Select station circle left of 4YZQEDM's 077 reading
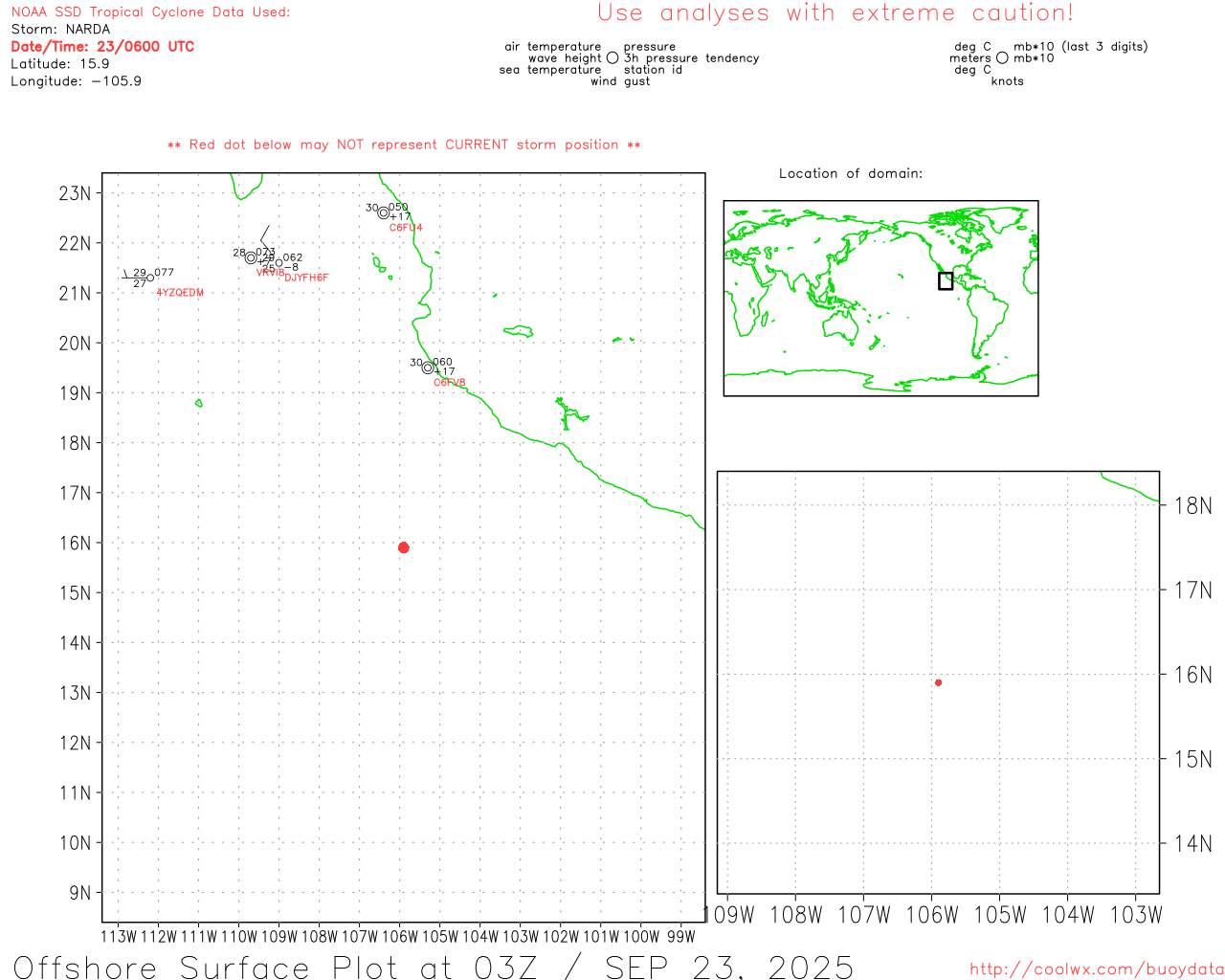 [150, 278]
